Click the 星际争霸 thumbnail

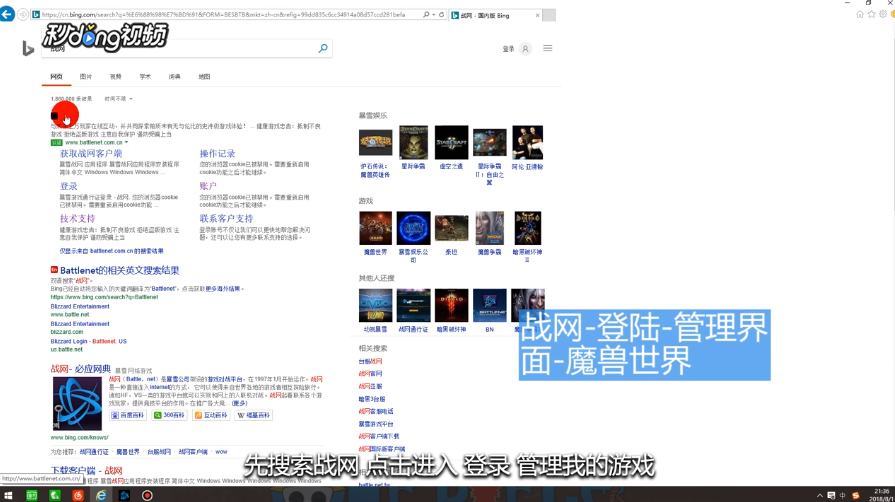[413, 142]
